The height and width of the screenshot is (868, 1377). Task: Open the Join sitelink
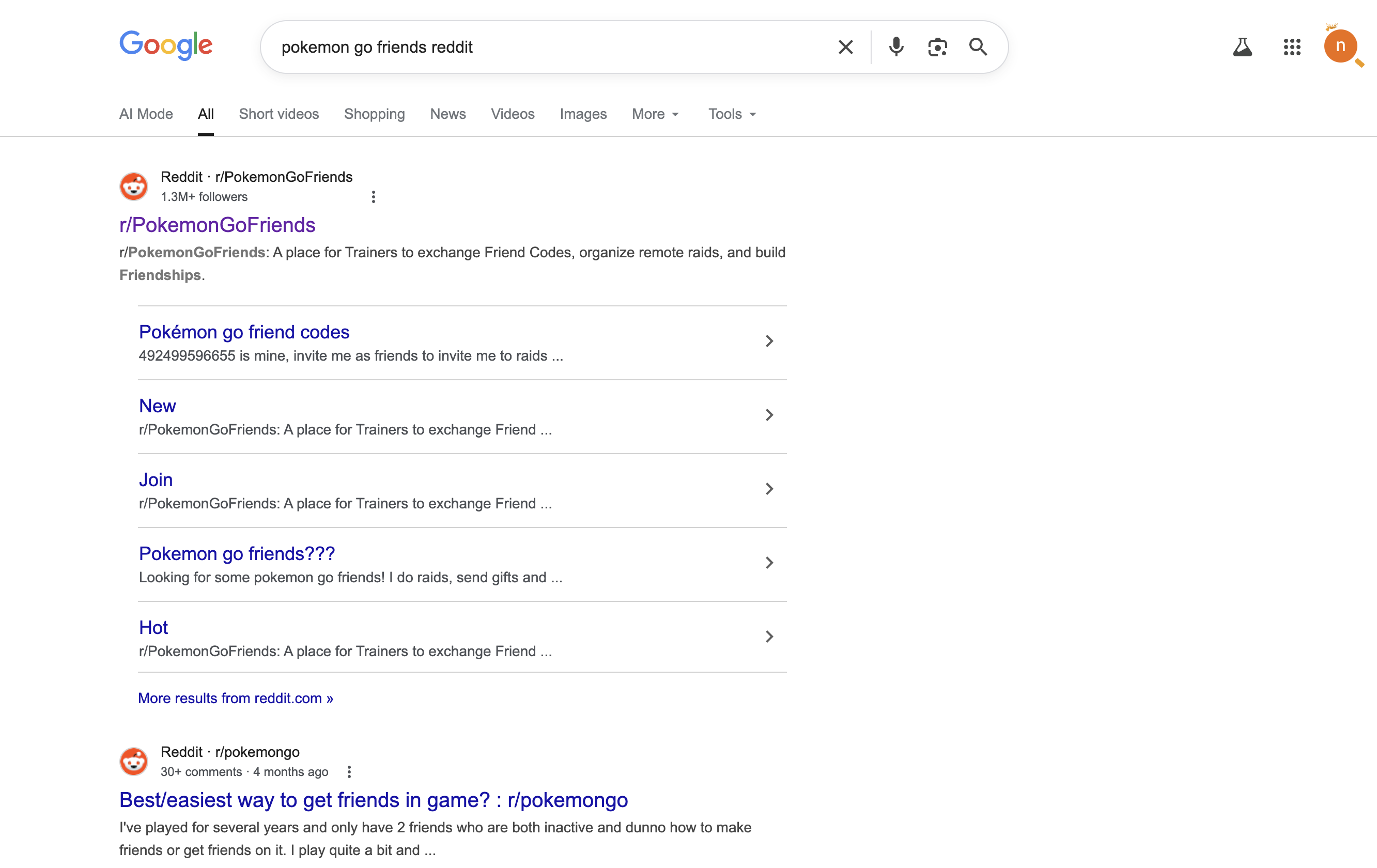point(156,479)
